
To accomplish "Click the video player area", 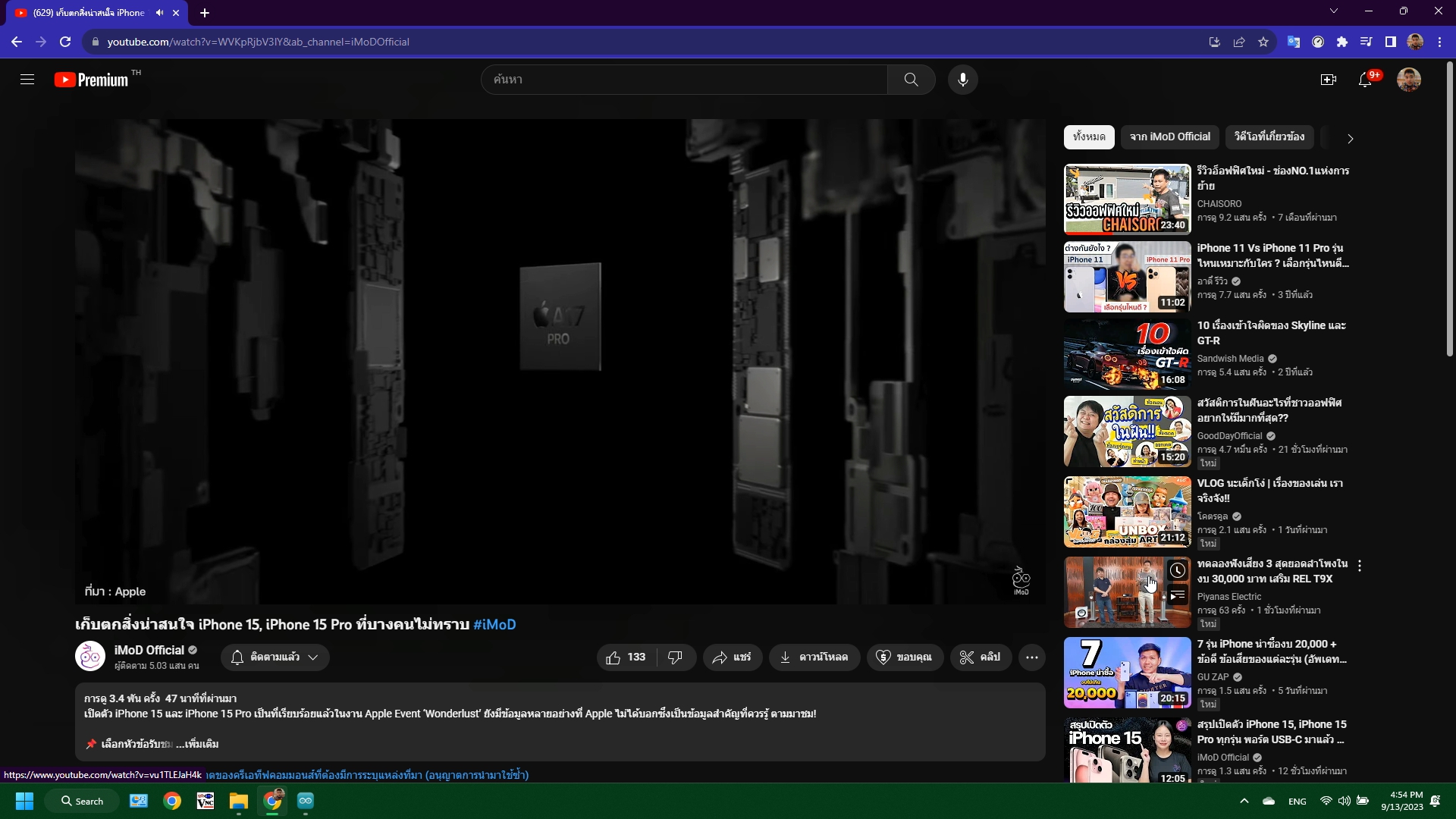I will [560, 361].
